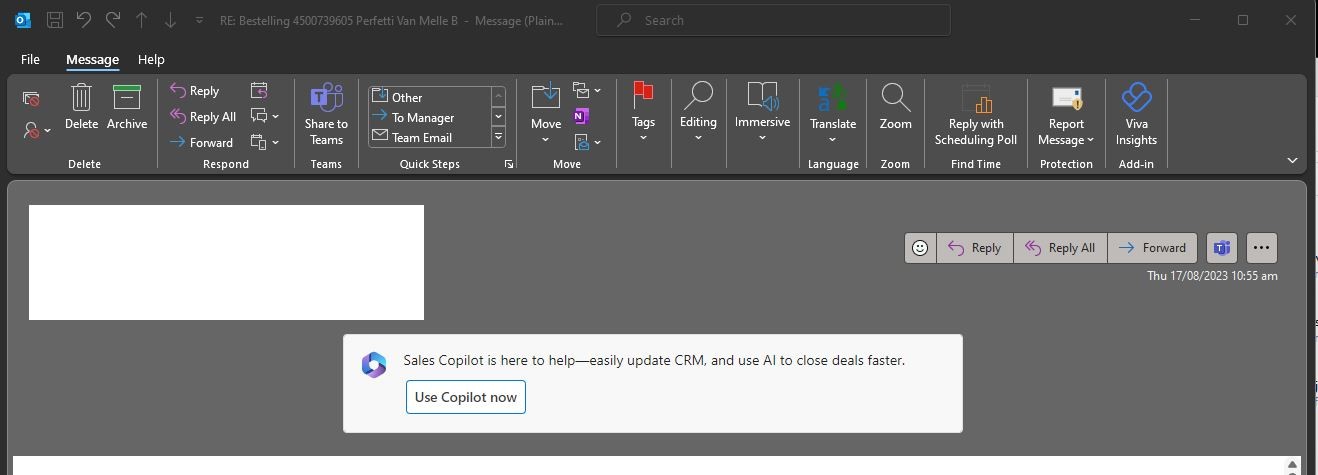
Task: Click the Reply with Meeting calendar icon
Action: click(x=259, y=91)
